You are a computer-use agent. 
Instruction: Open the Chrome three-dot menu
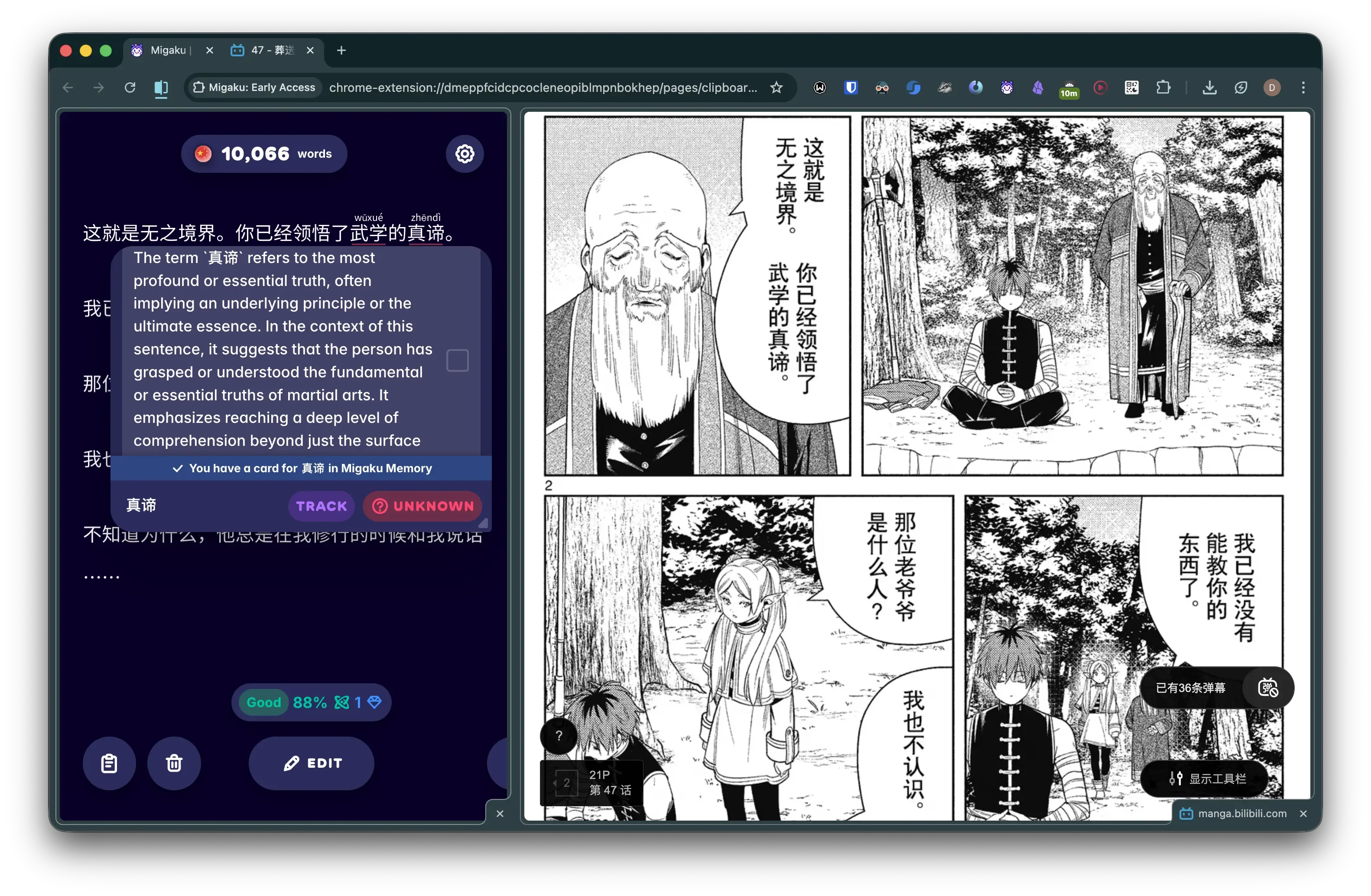(x=1303, y=88)
